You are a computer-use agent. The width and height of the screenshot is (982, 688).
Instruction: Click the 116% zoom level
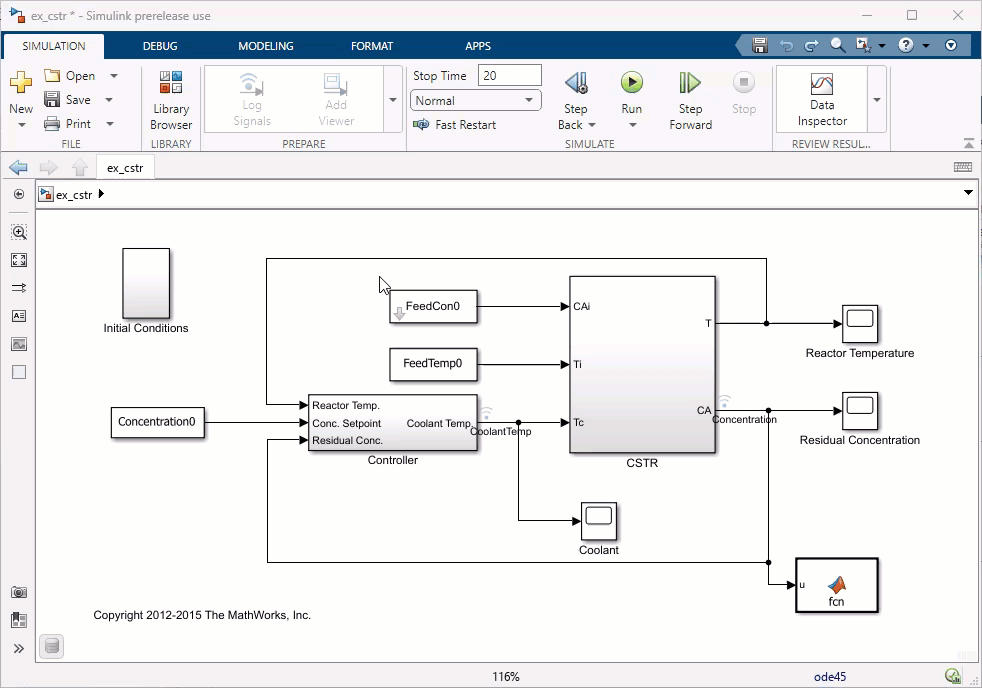505,677
